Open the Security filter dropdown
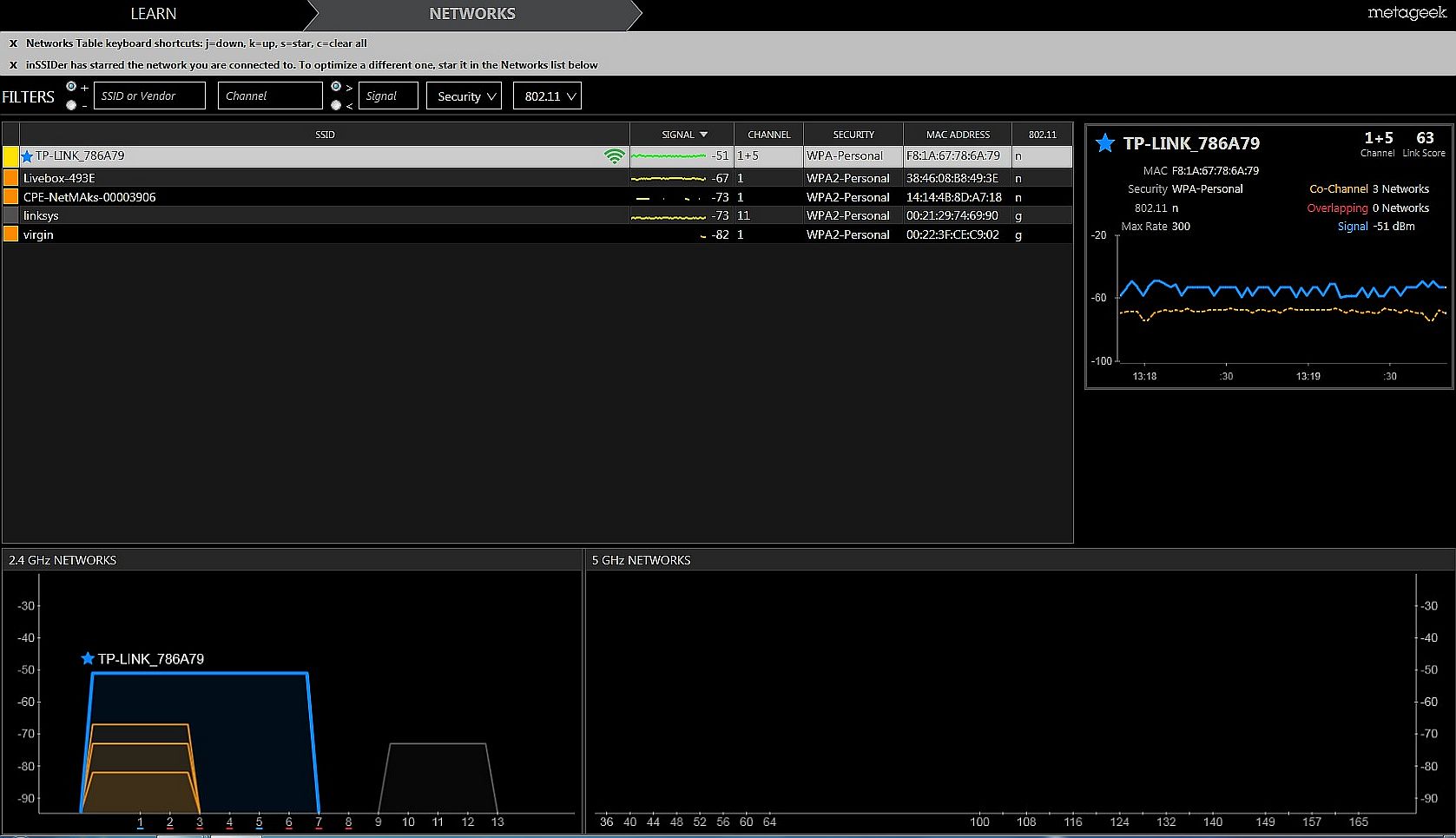The width and height of the screenshot is (1456, 838). tap(464, 96)
